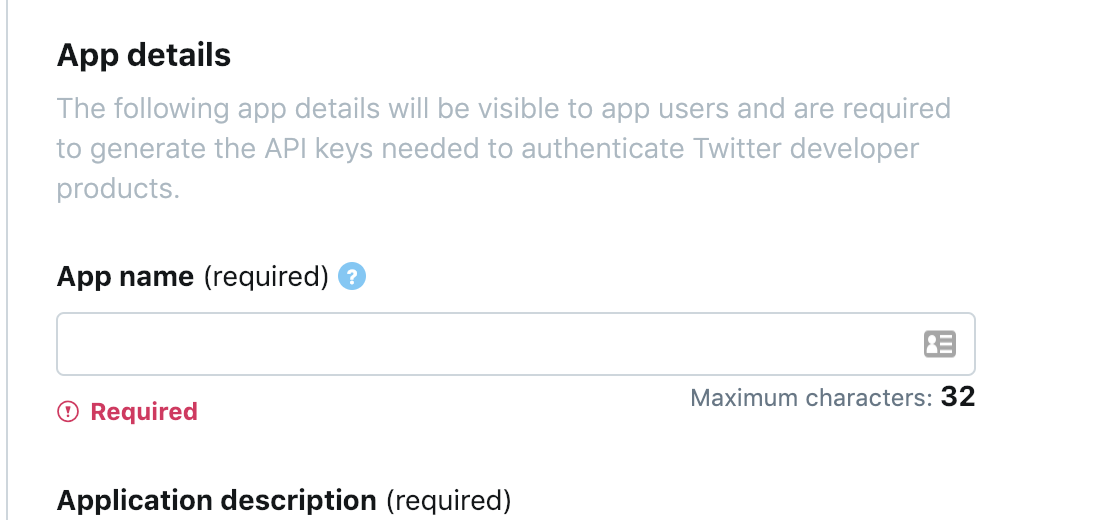Click the blue help question mark icon
The image size is (1114, 520).
tap(352, 276)
